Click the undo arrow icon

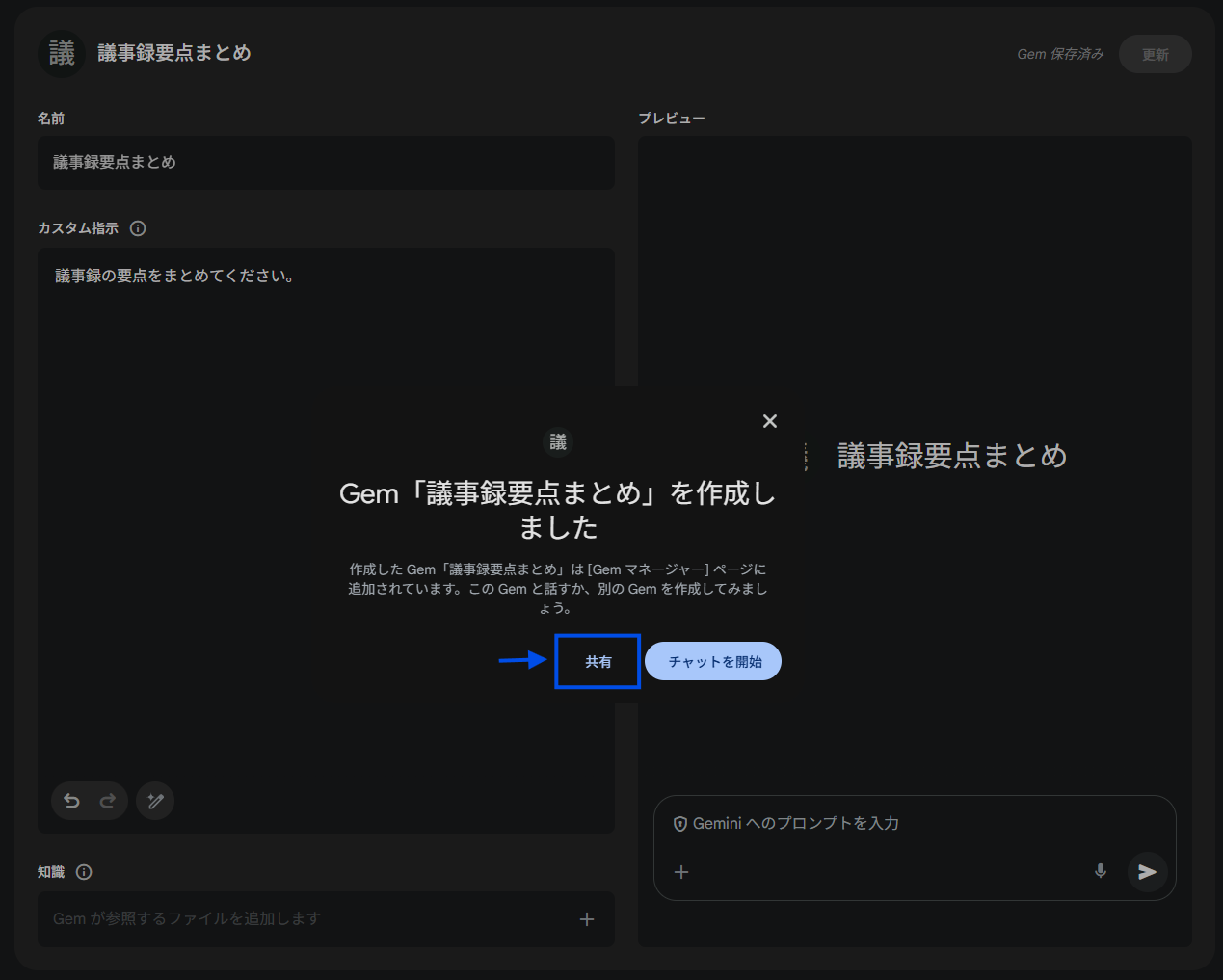pos(71,801)
